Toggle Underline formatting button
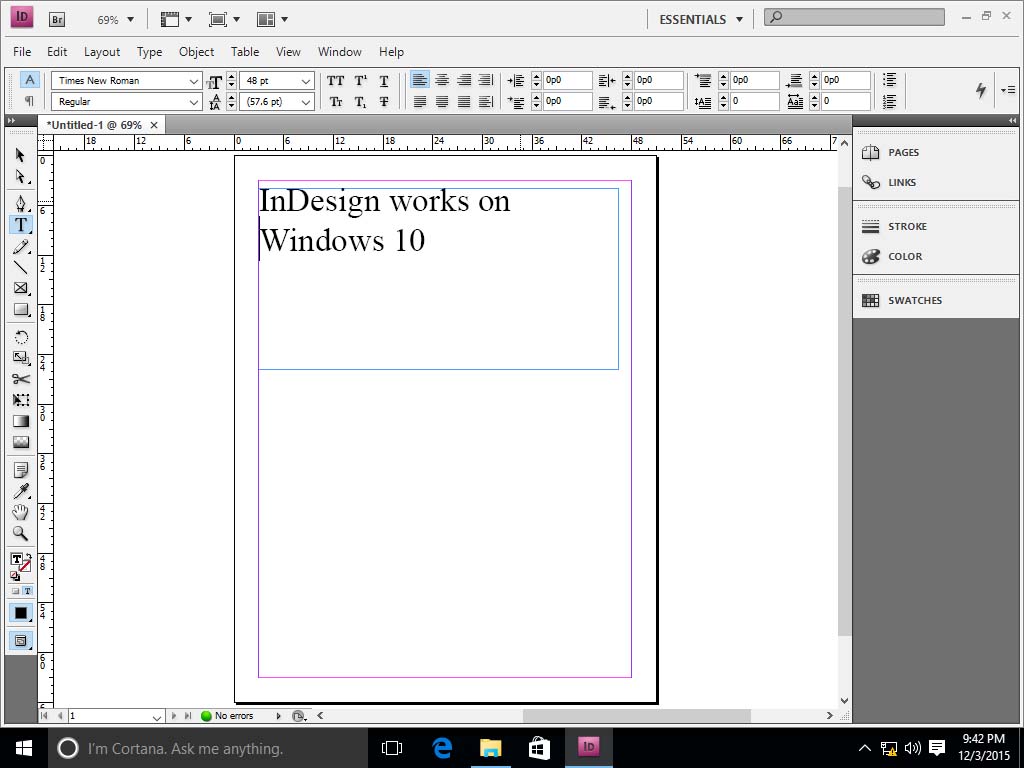The image size is (1024, 768). [384, 80]
